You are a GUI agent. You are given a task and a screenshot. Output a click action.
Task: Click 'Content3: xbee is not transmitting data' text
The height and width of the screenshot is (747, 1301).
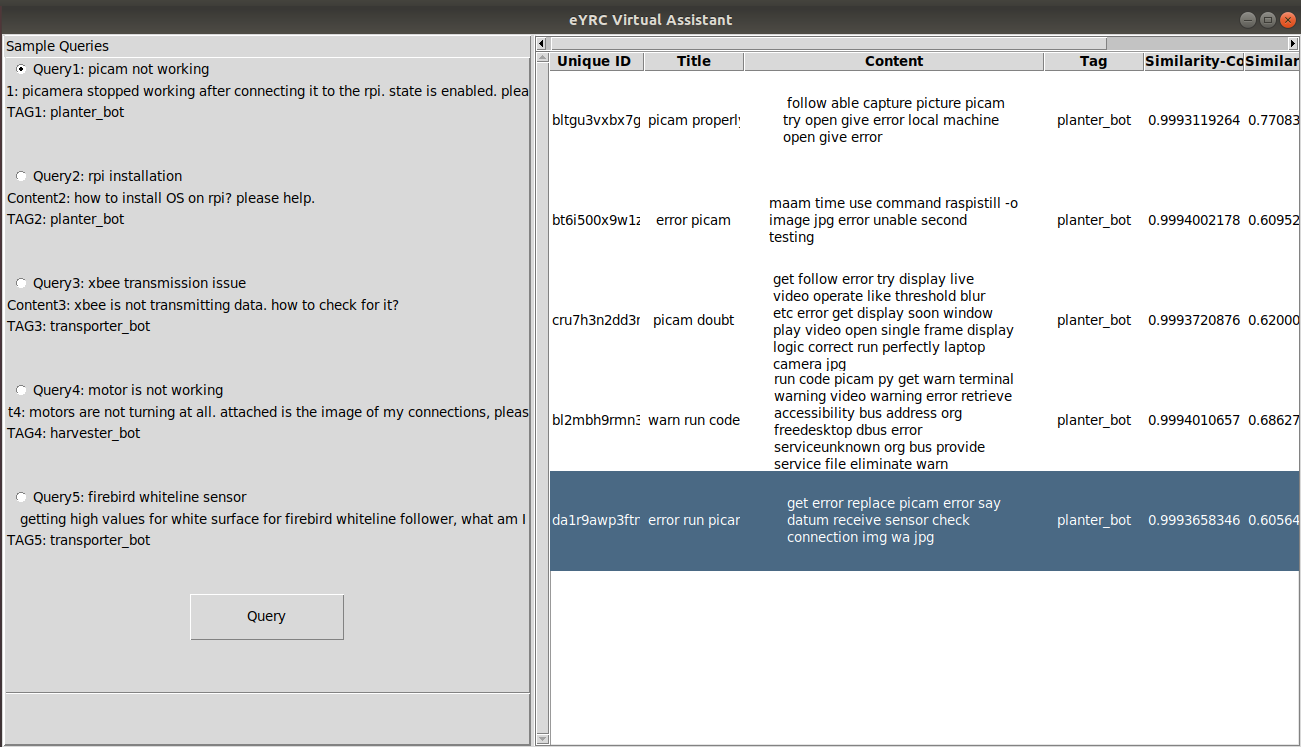[203, 305]
